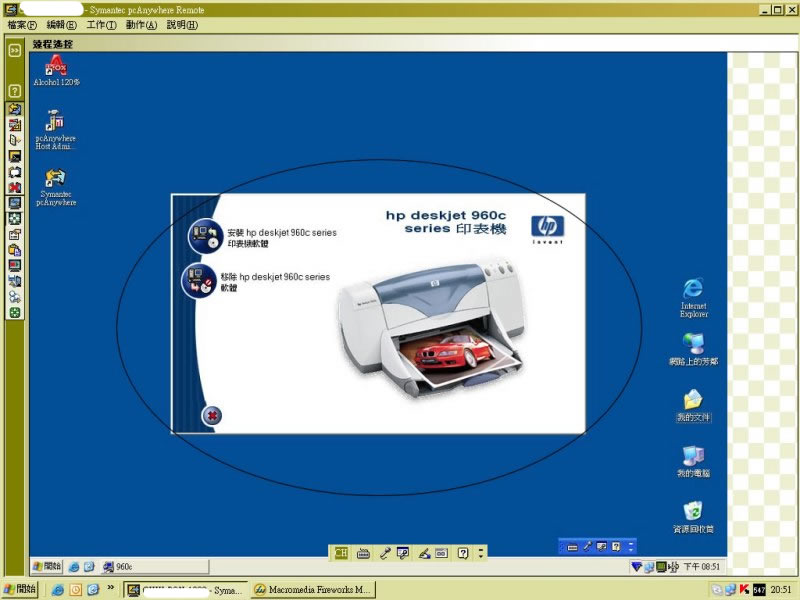The image size is (800, 600).
Task: Click the second quick launch icon on the remote taskbar
Action: pyautogui.click(x=89, y=566)
